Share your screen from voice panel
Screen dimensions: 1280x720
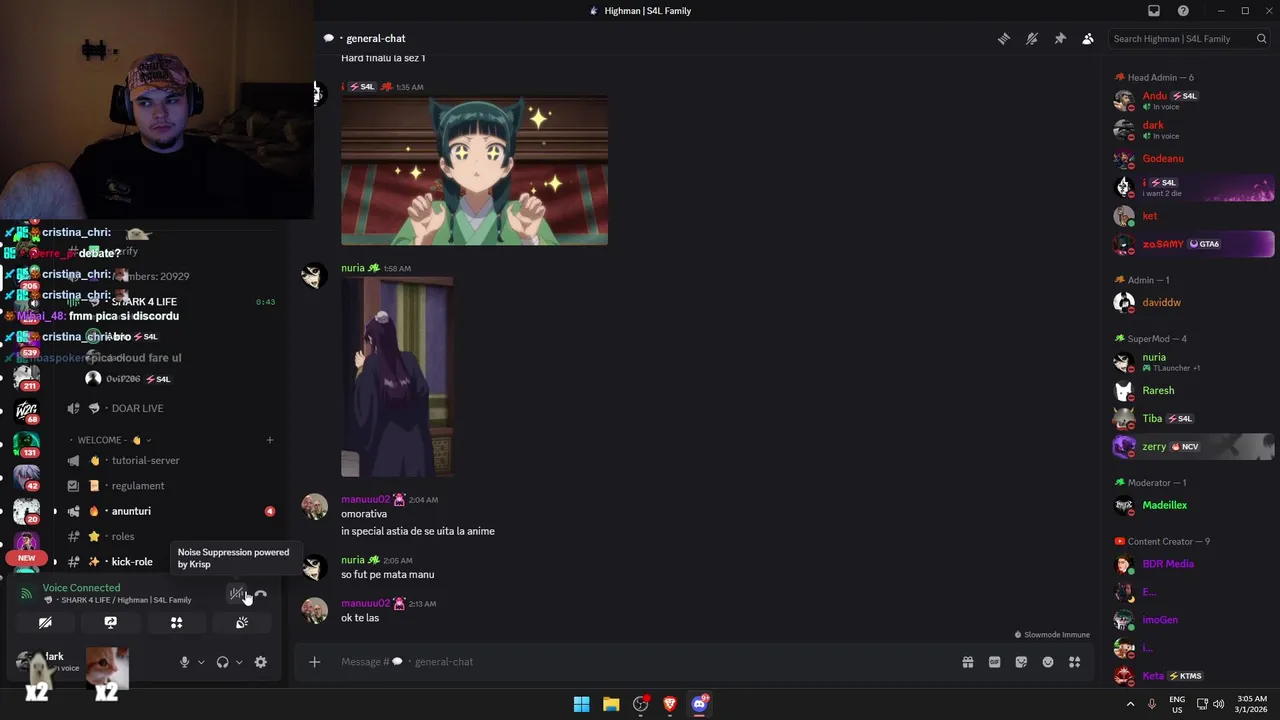(111, 622)
